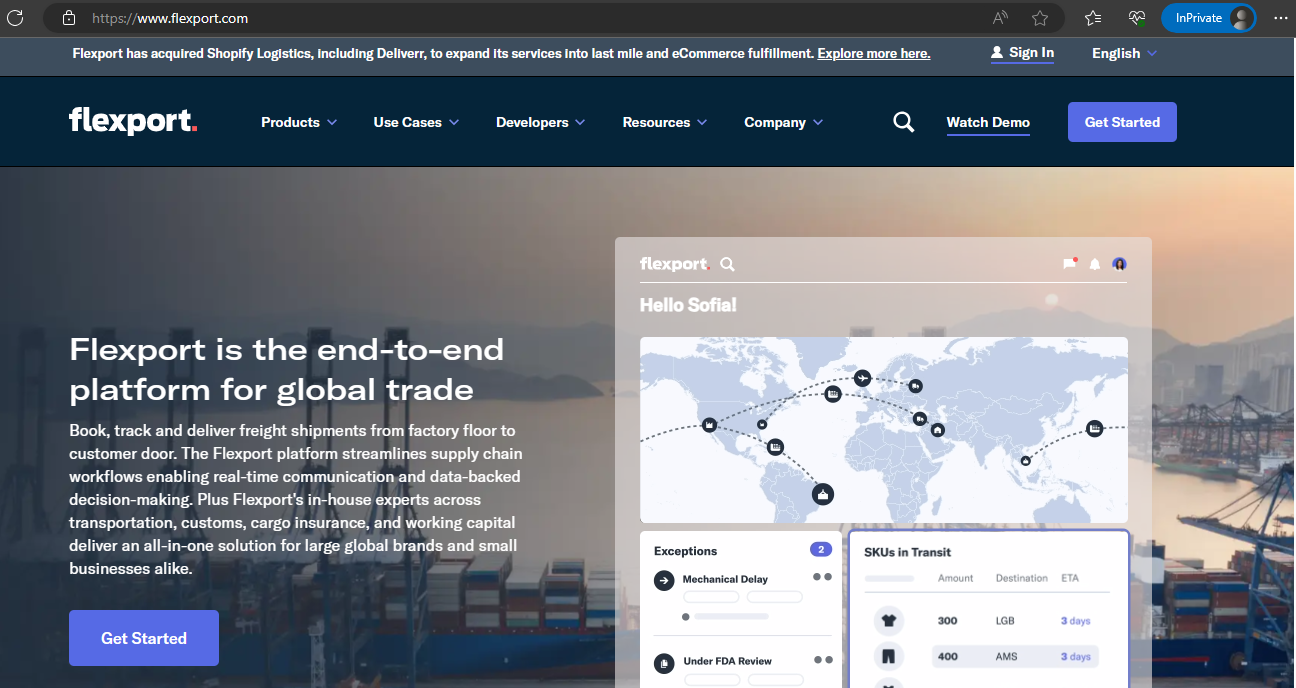This screenshot has width=1296, height=688.
Task: Click the pants SKU icon
Action: pos(887,657)
